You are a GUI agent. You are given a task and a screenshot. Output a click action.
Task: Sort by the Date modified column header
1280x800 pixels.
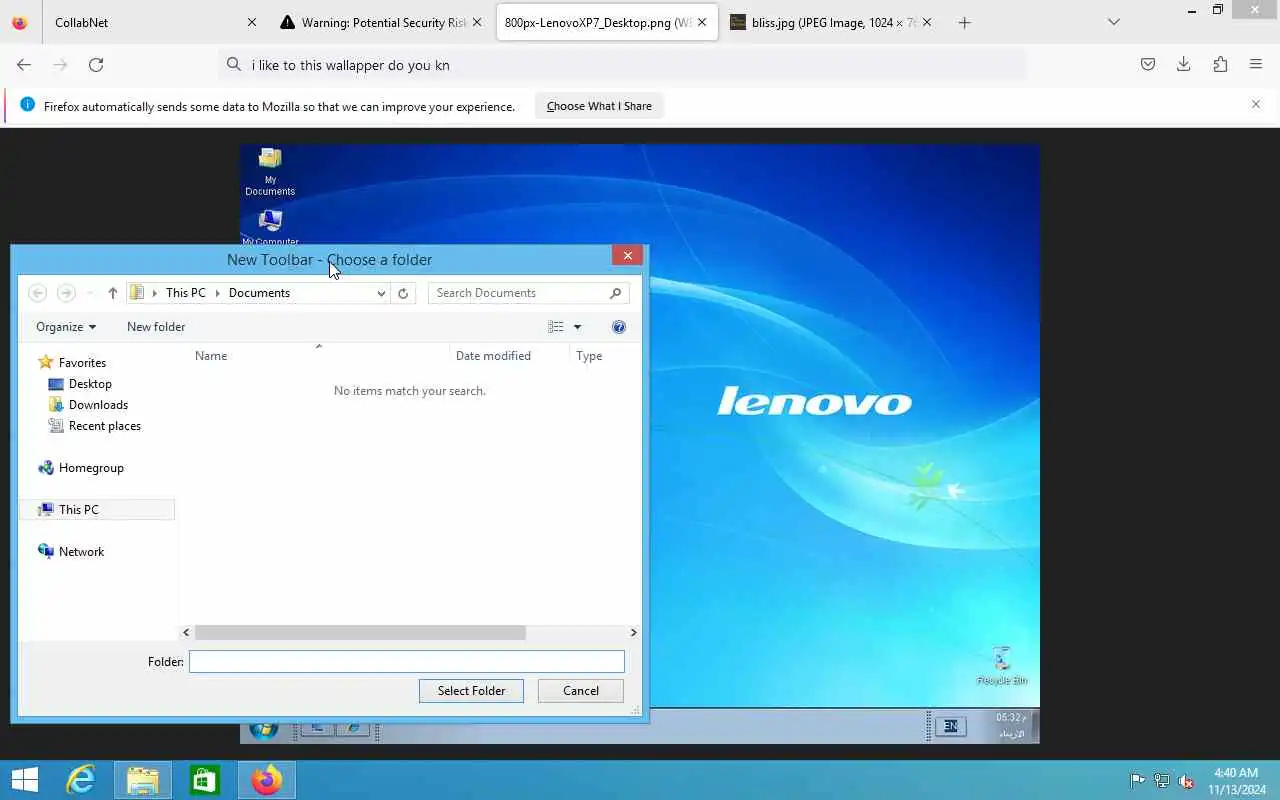tap(493, 356)
